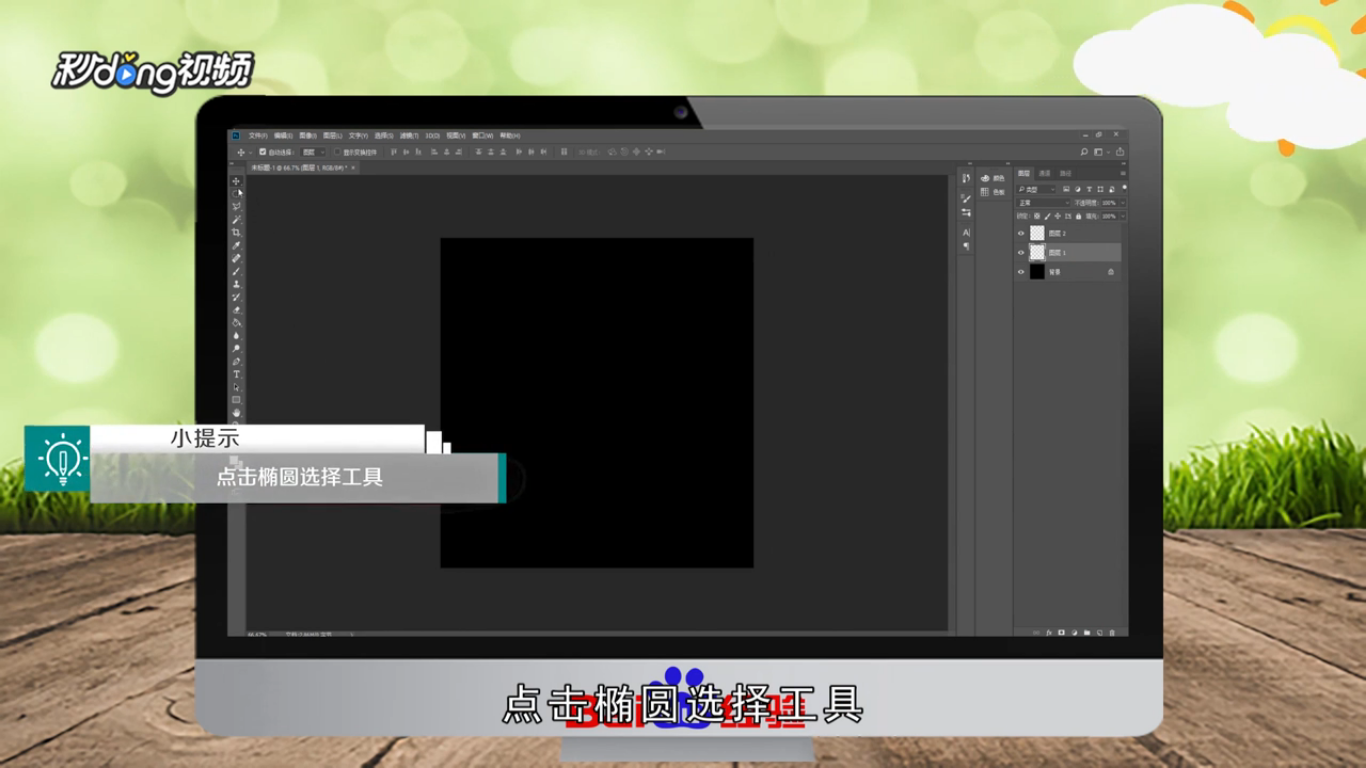
Task: Open the 窗口 menu
Action: coord(483,136)
